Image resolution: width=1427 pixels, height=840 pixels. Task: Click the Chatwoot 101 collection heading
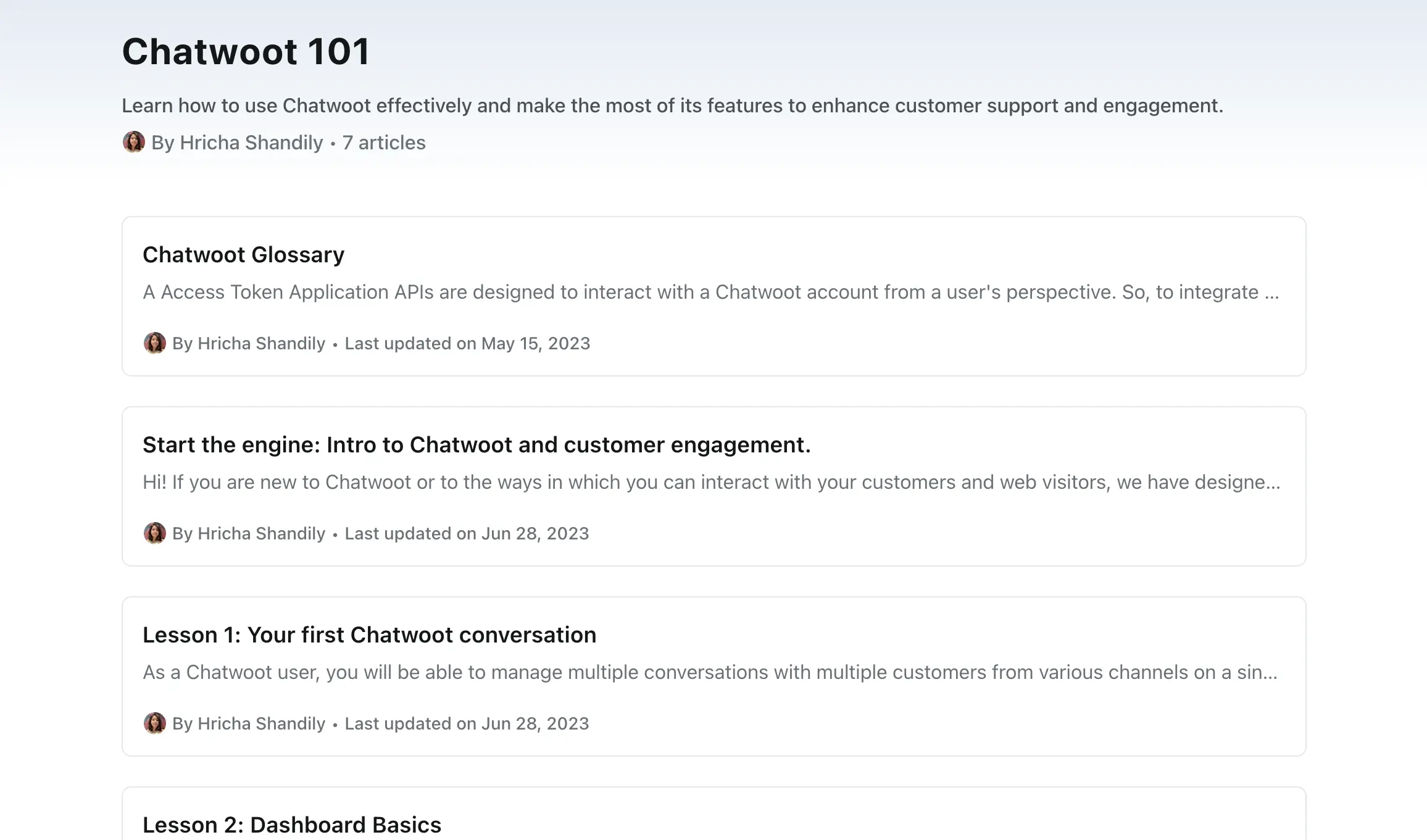point(246,52)
